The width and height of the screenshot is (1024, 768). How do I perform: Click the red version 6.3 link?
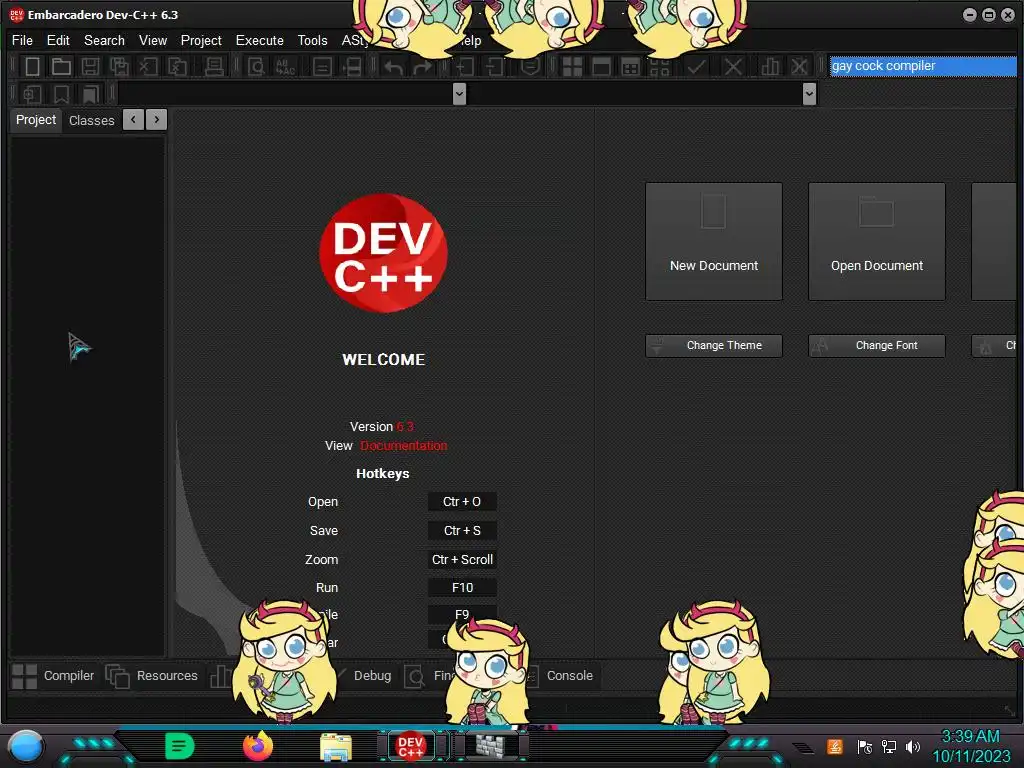point(405,426)
